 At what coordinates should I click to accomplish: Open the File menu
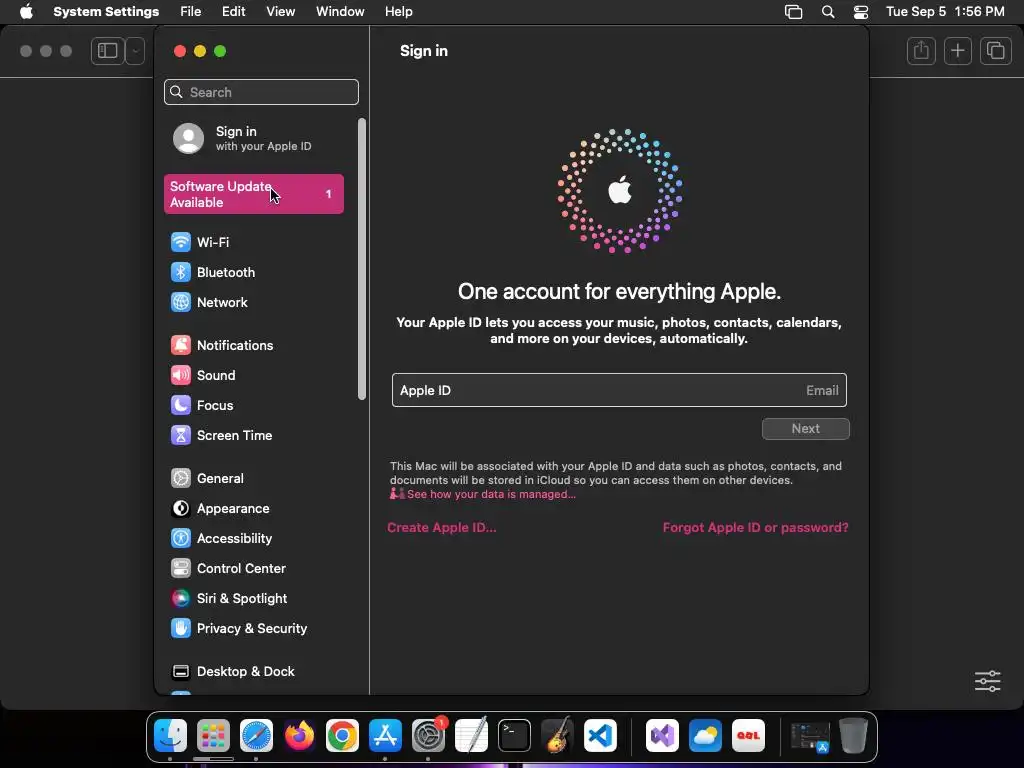click(191, 12)
